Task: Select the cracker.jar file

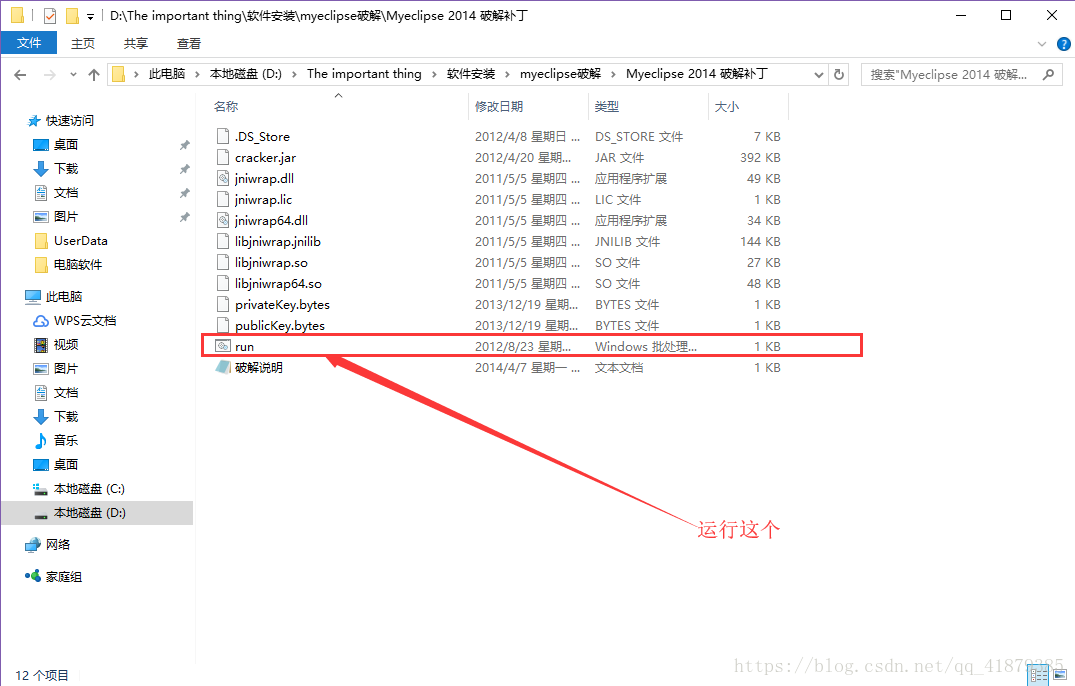Action: coord(265,158)
